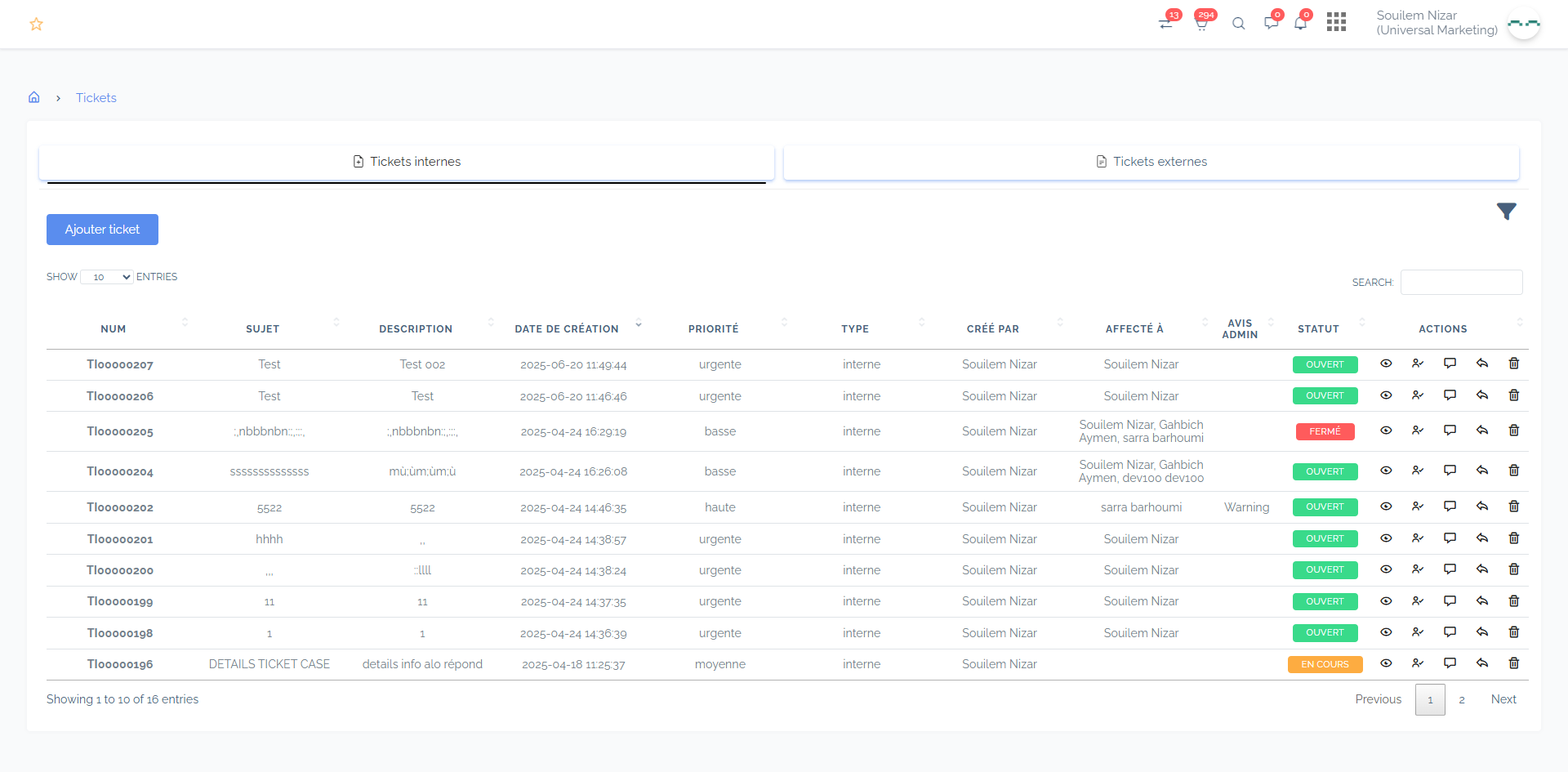The width and height of the screenshot is (1568, 772).
Task: View ticket TI00000204 using the eye icon
Action: (1386, 471)
